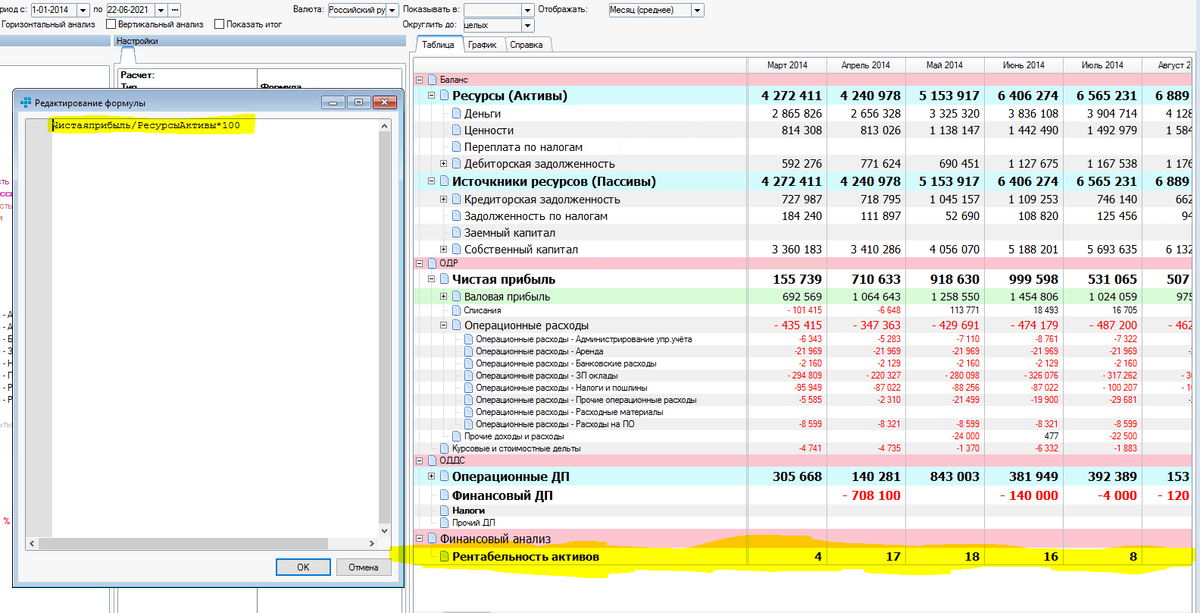Click the document icon beside Переплата по налогам

456,147
